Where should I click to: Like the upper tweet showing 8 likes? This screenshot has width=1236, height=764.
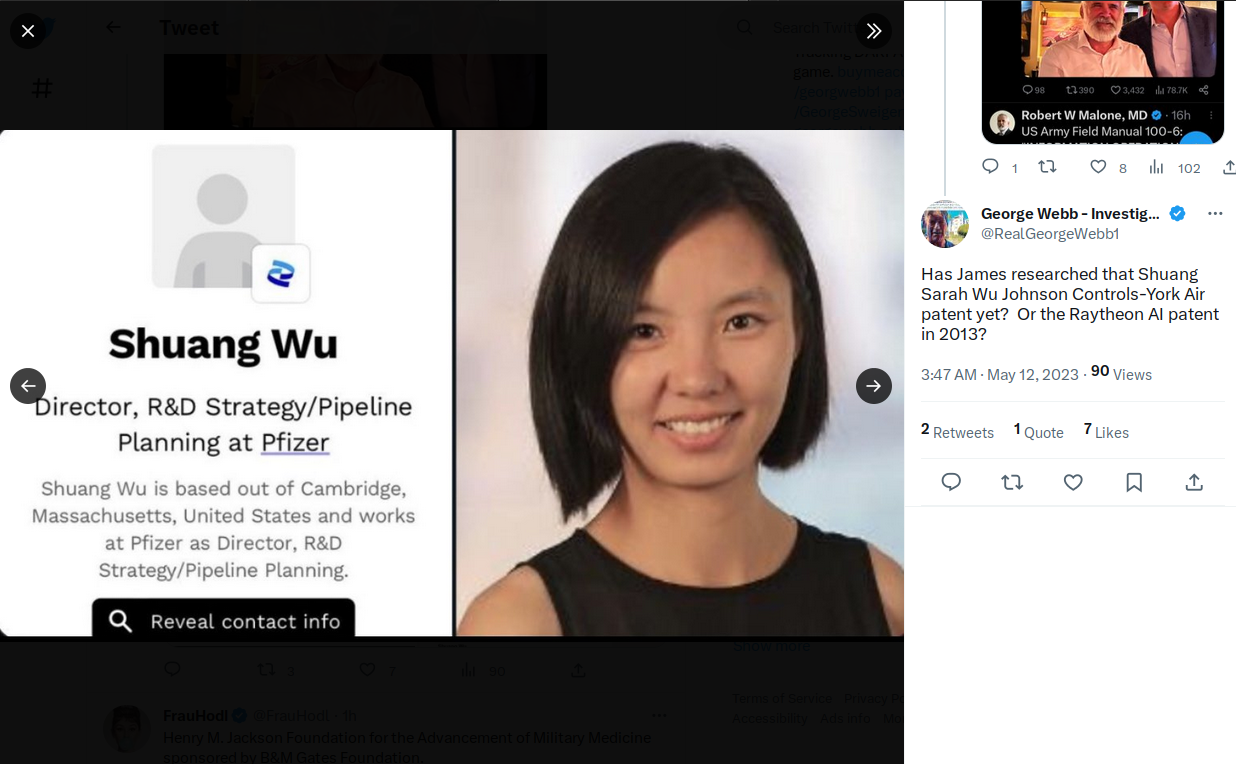(1107, 167)
